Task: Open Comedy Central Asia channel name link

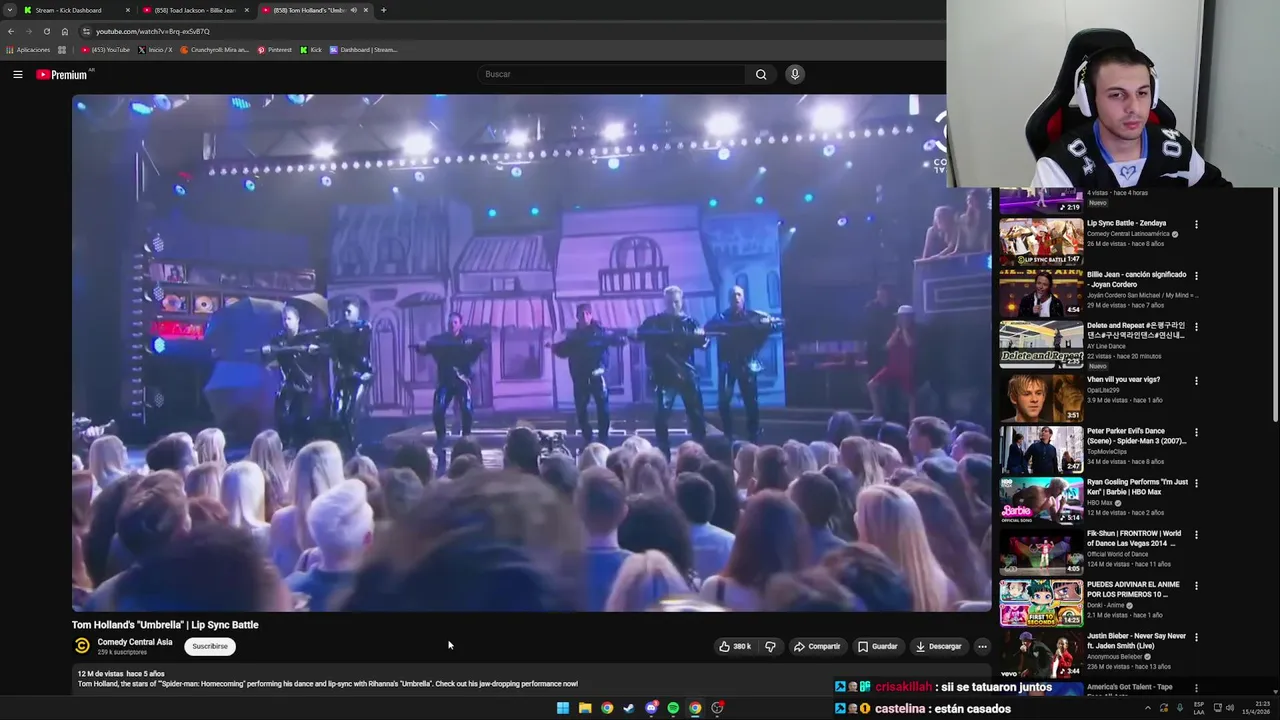Action: click(135, 642)
